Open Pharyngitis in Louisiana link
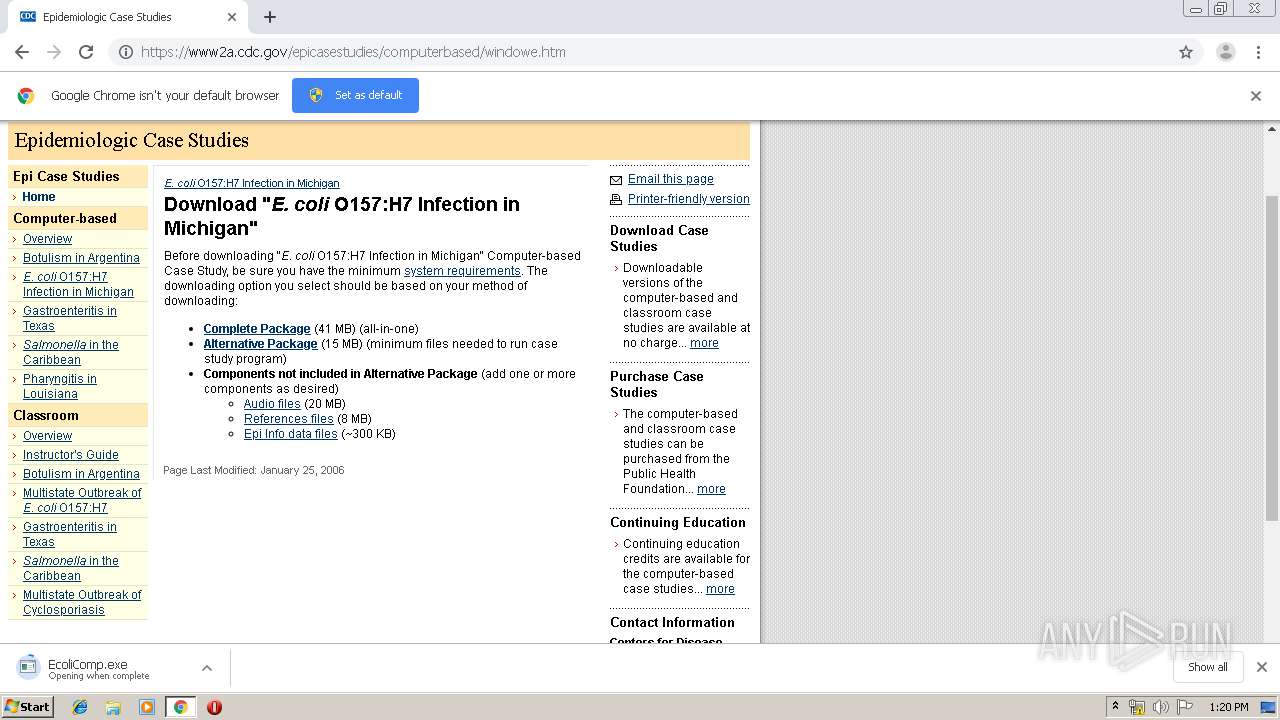Image resolution: width=1280 pixels, height=720 pixels. tap(60, 386)
